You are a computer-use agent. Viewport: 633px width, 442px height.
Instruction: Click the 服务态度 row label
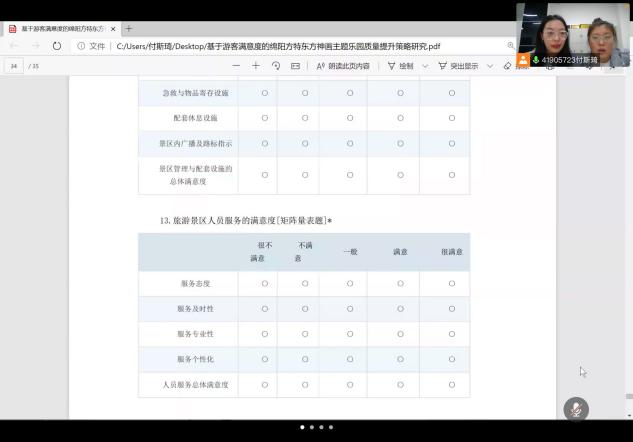pyautogui.click(x=195, y=284)
